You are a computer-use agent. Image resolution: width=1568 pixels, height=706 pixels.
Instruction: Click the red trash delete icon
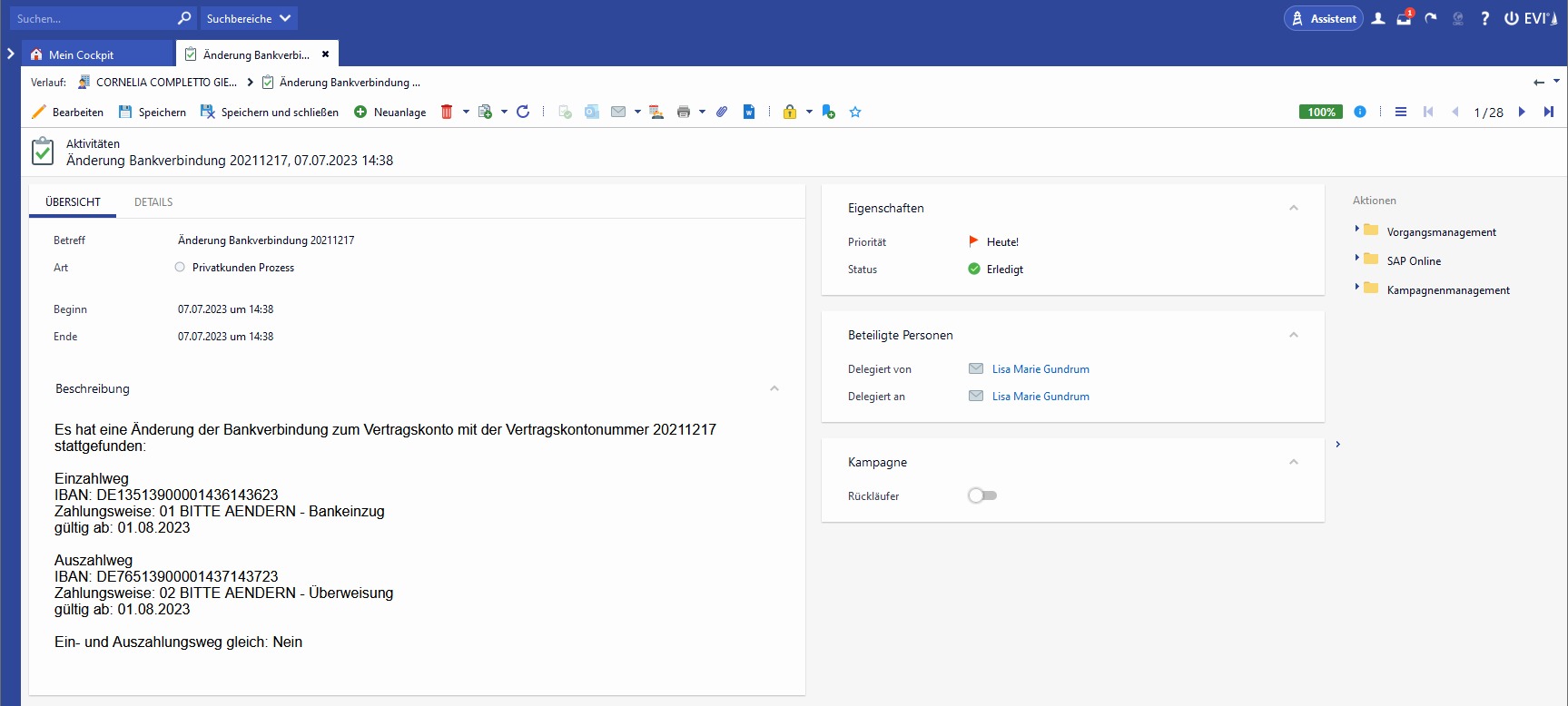(x=447, y=112)
